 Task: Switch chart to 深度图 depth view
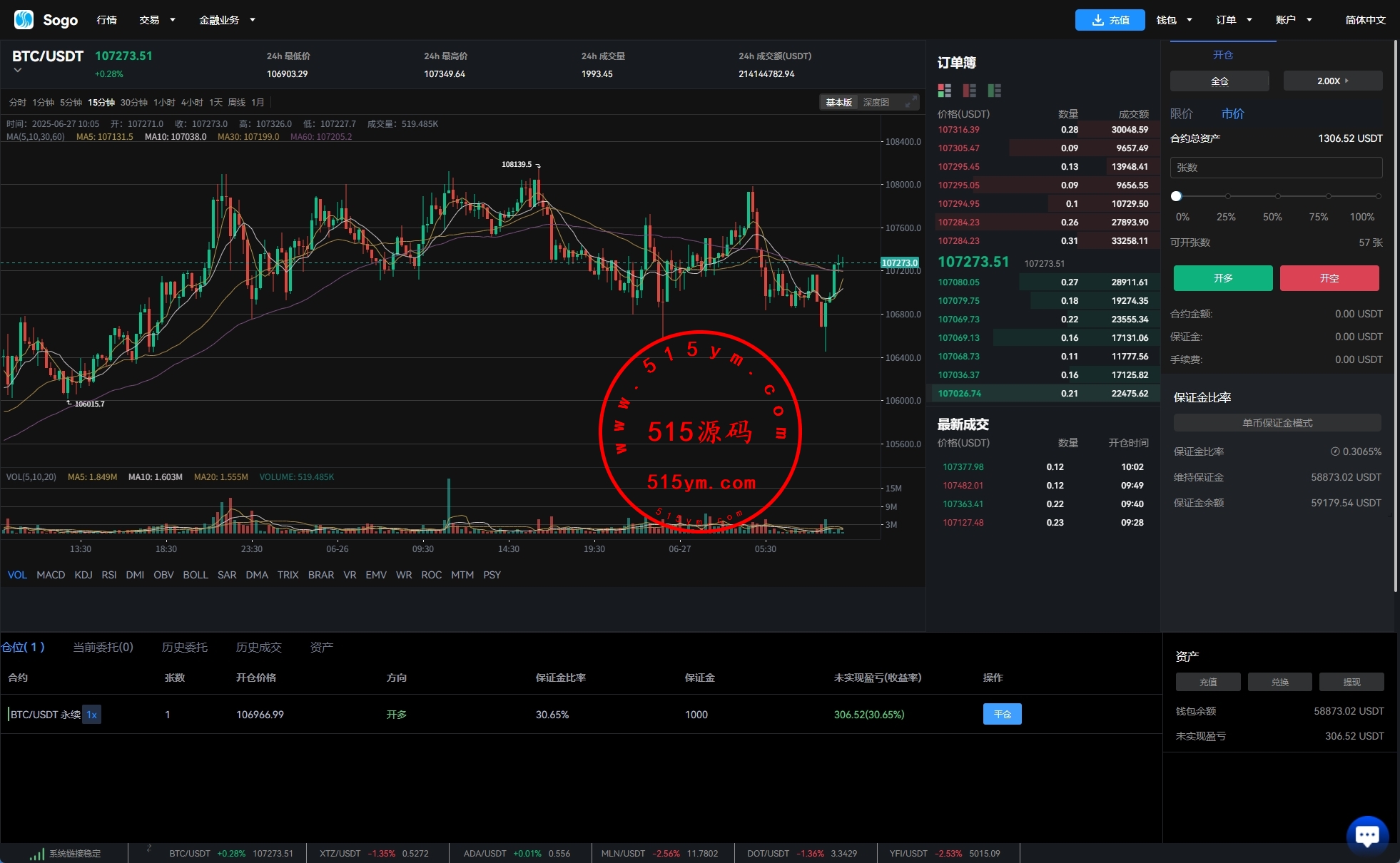(x=876, y=103)
